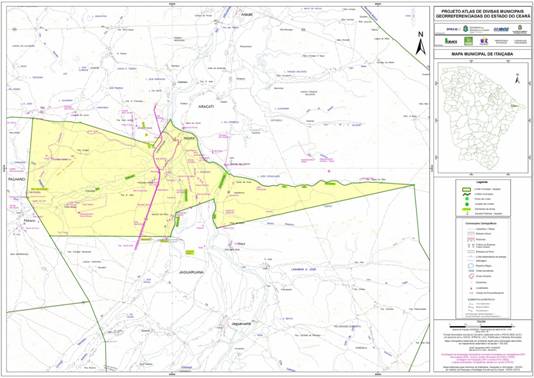The image size is (534, 378).
Task: Click the green rectangle boundary symbol in the legend
Action: (x=466, y=189)
